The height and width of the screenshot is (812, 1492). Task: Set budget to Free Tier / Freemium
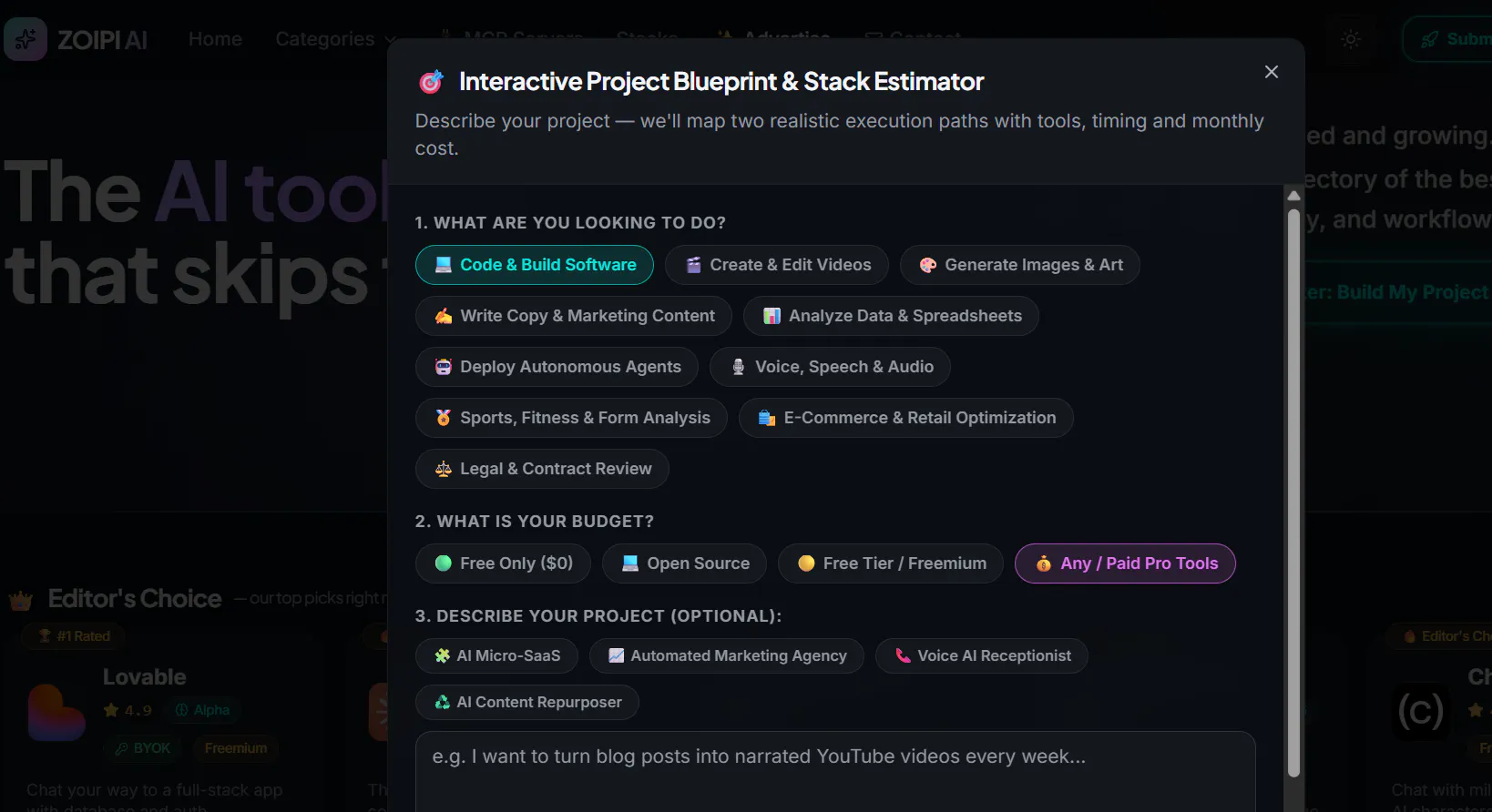tap(891, 563)
